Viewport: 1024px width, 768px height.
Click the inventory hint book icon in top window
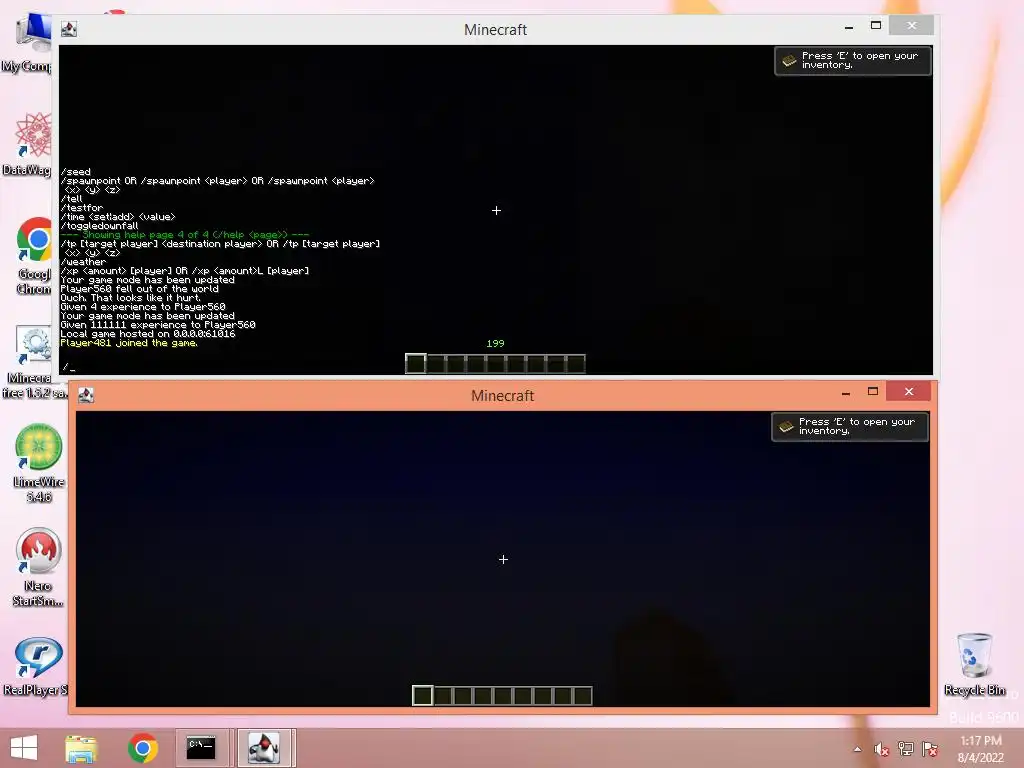click(789, 60)
